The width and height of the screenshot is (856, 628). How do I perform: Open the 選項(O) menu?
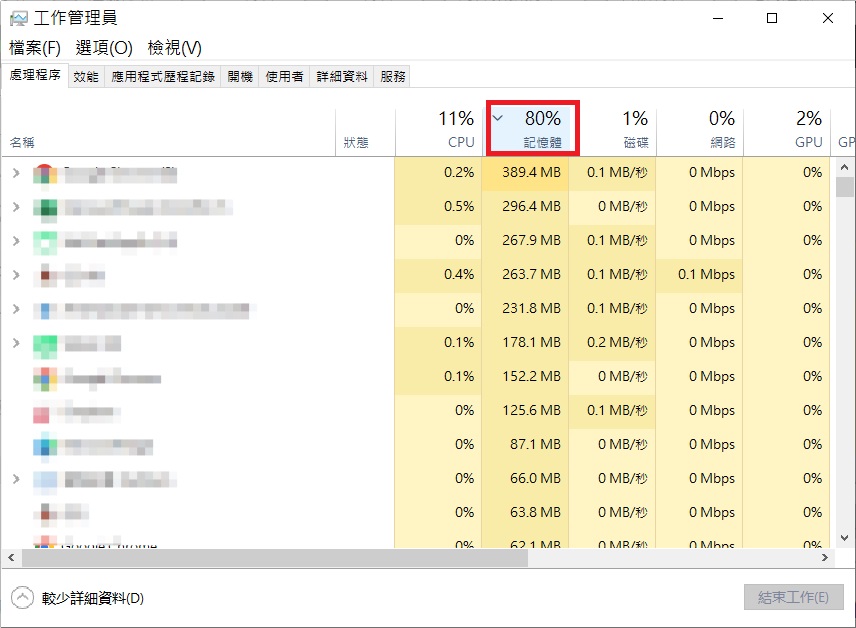pyautogui.click(x=104, y=48)
